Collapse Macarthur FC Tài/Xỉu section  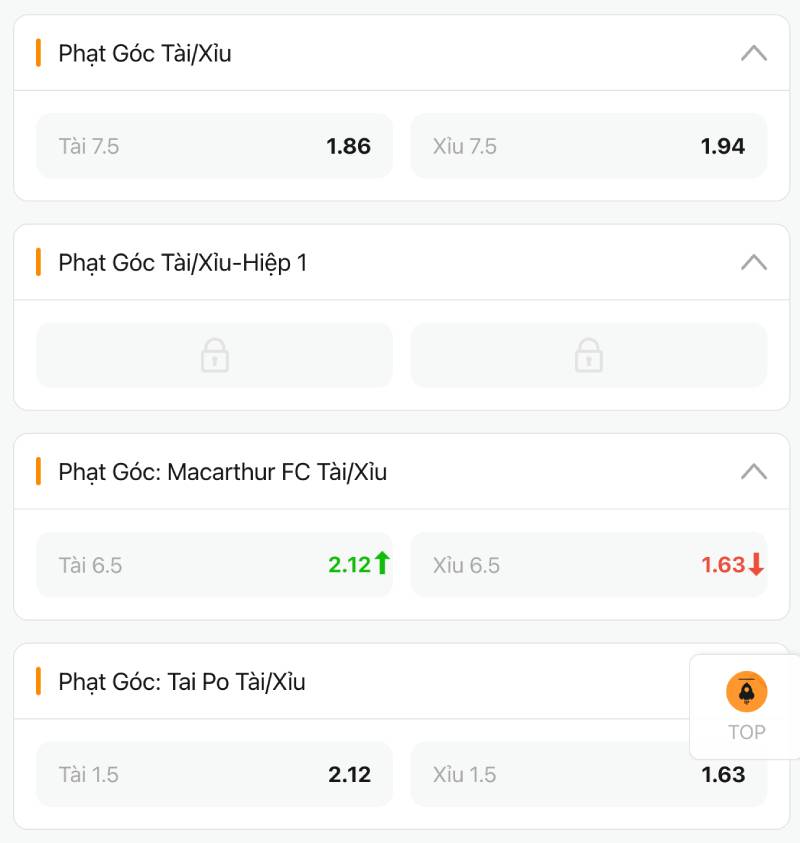click(753, 472)
